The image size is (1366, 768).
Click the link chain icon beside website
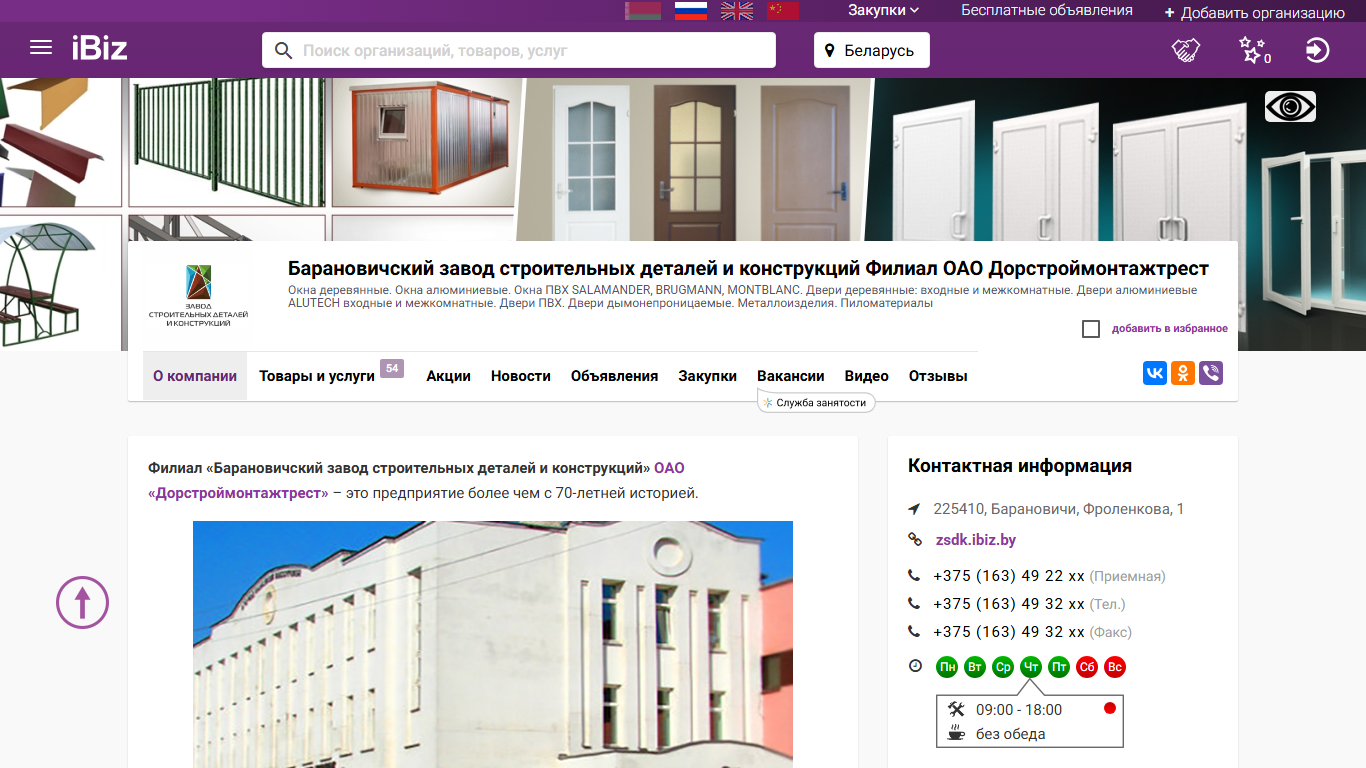click(914, 540)
